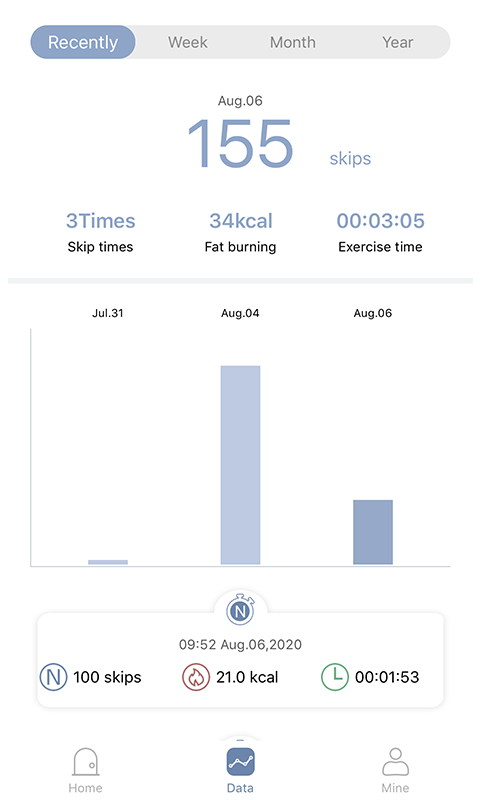Viewport: 480px width, 800px height.
Task: Tap the stopwatch N mode icon
Action: coord(240,610)
